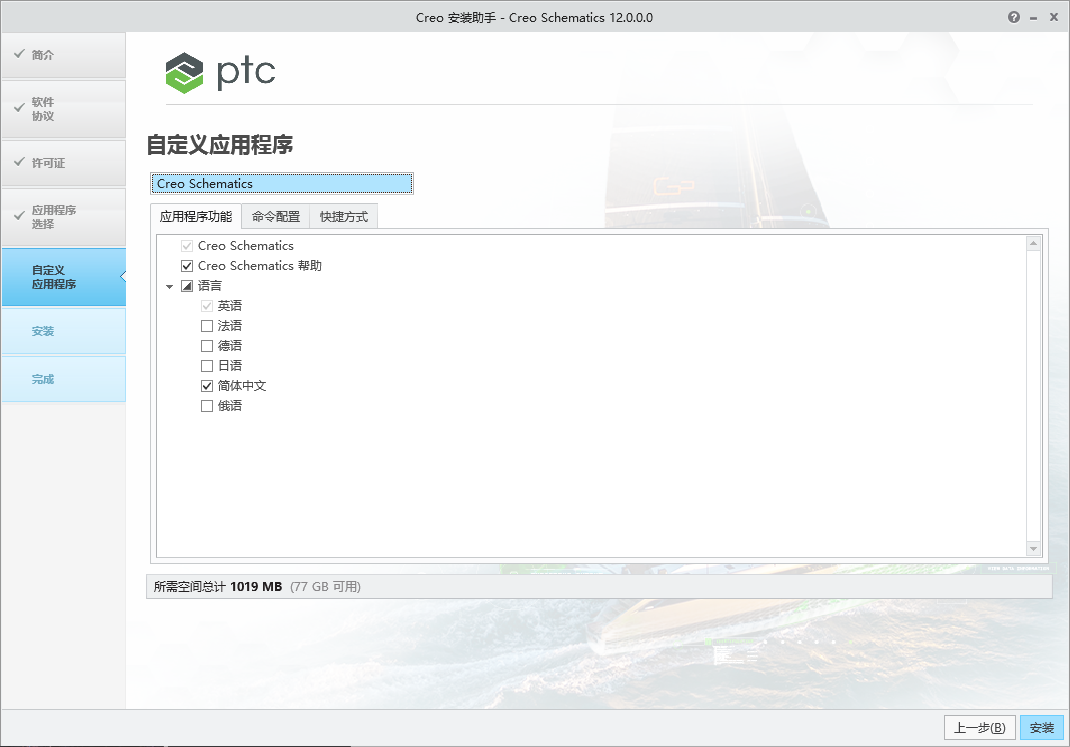
Task: Click the 自定义应用程序 page heading
Action: click(x=220, y=145)
